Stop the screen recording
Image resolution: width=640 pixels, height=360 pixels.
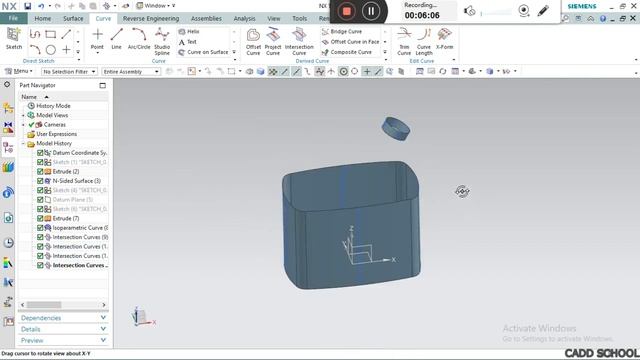pos(347,11)
